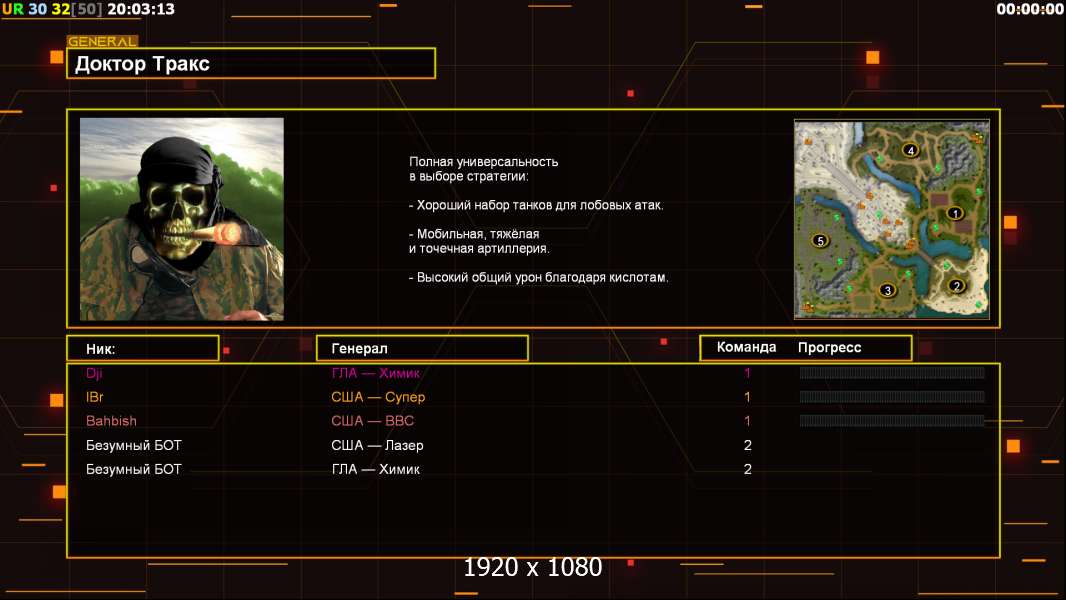Click the Доктор Тракс skull portrait
The width and height of the screenshot is (1066, 600).
pos(182,219)
